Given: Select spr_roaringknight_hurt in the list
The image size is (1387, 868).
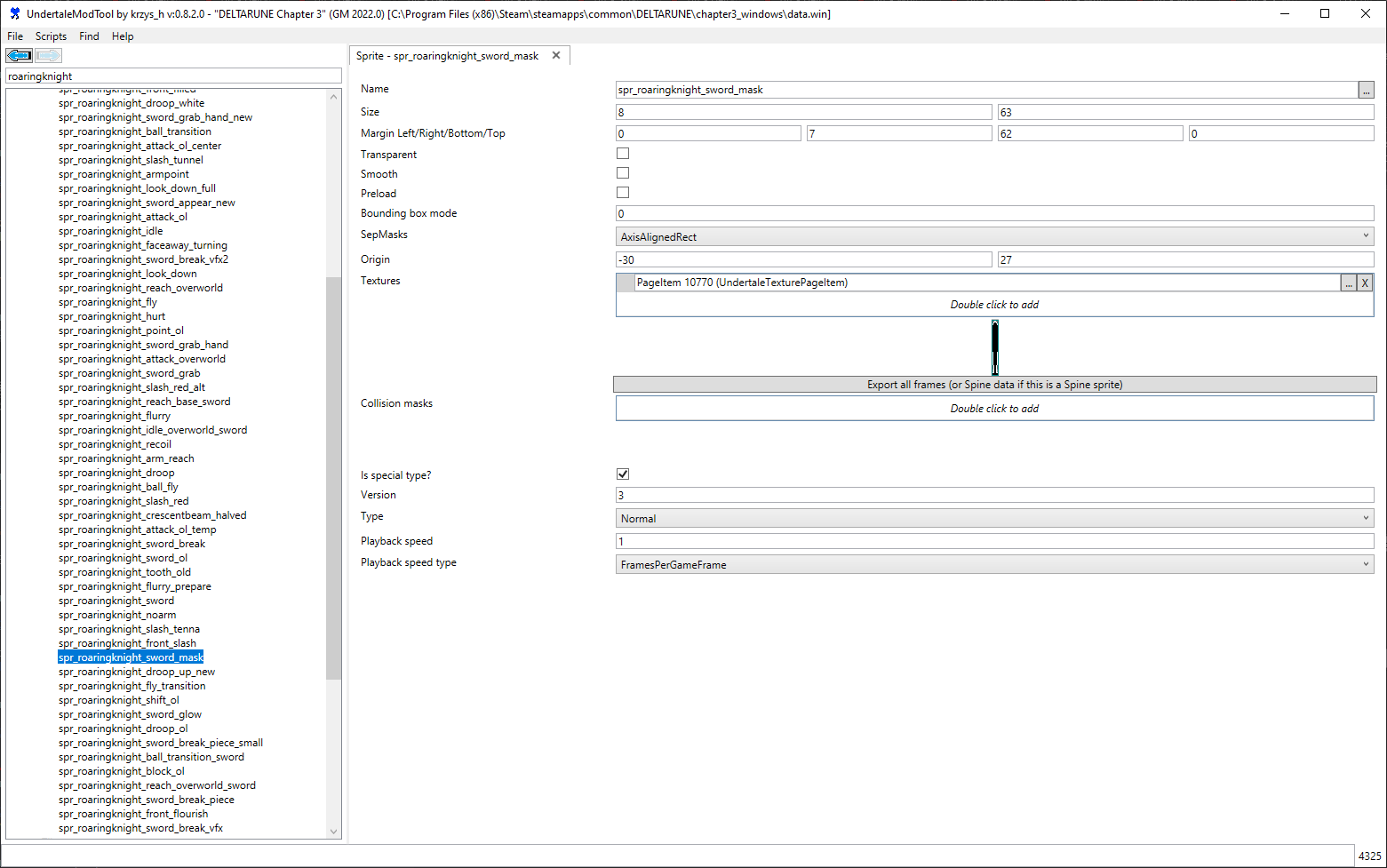Looking at the screenshot, I should pyautogui.click(x=112, y=316).
